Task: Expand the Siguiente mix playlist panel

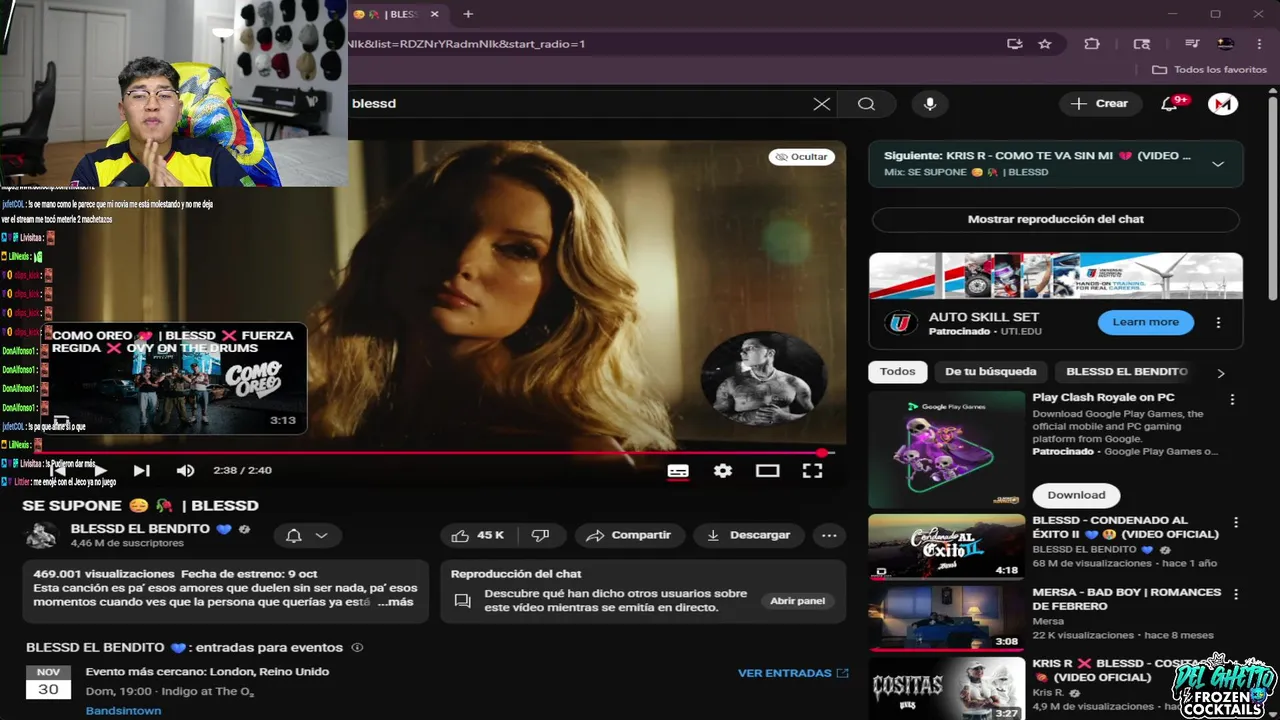Action: coord(1218,164)
